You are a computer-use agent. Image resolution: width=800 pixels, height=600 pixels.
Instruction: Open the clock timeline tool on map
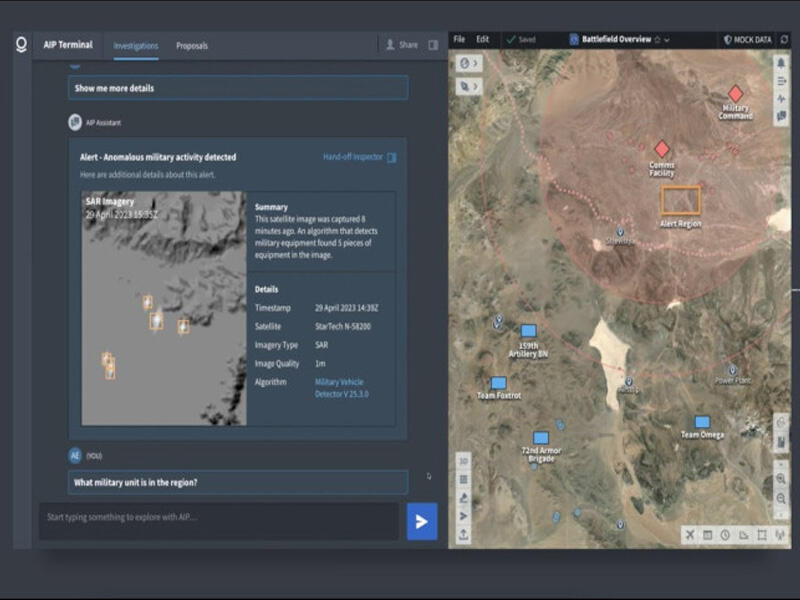[x=725, y=535]
